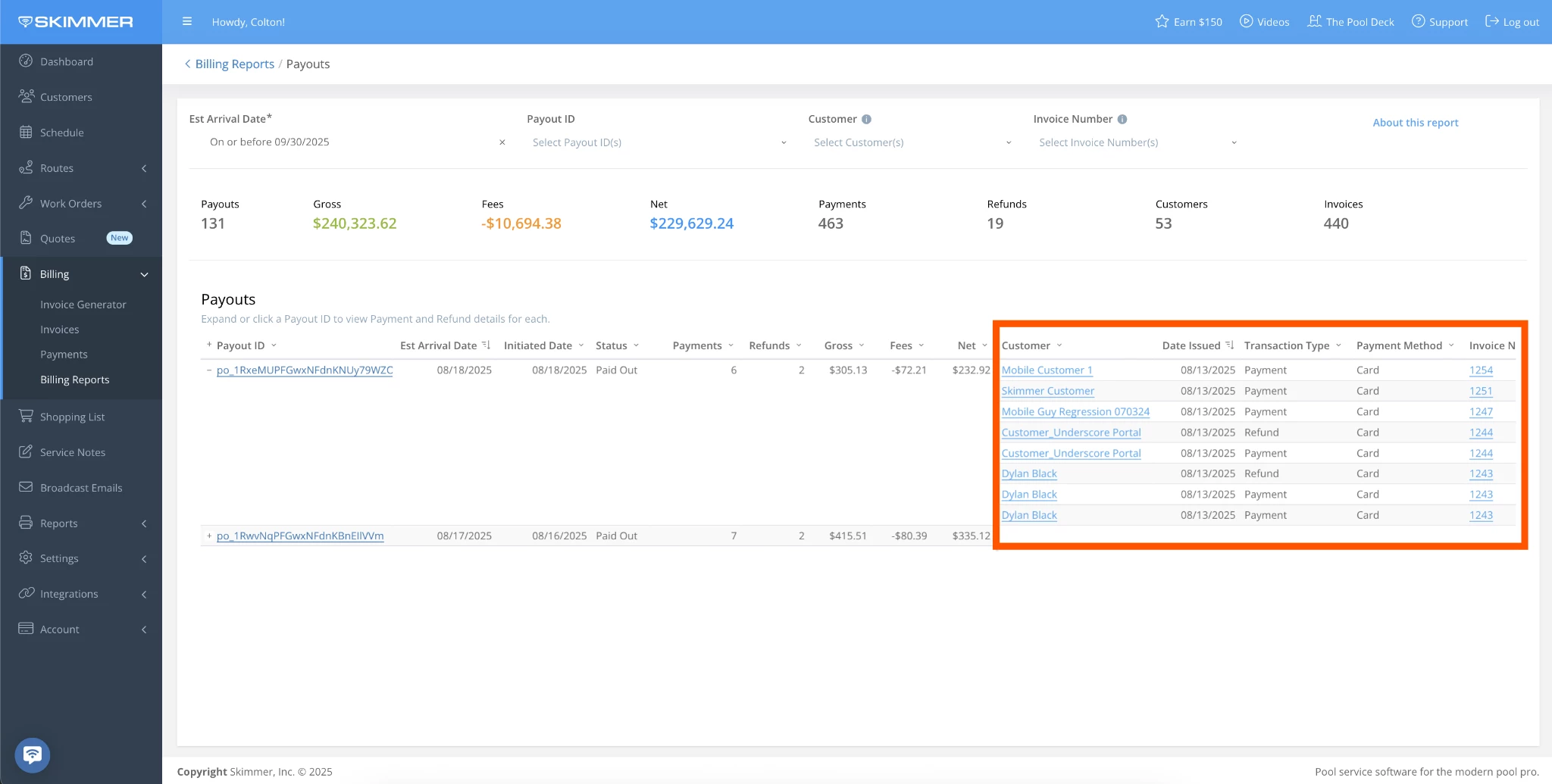
Task: Open Payout ID column menu
Action: [x=274, y=345]
